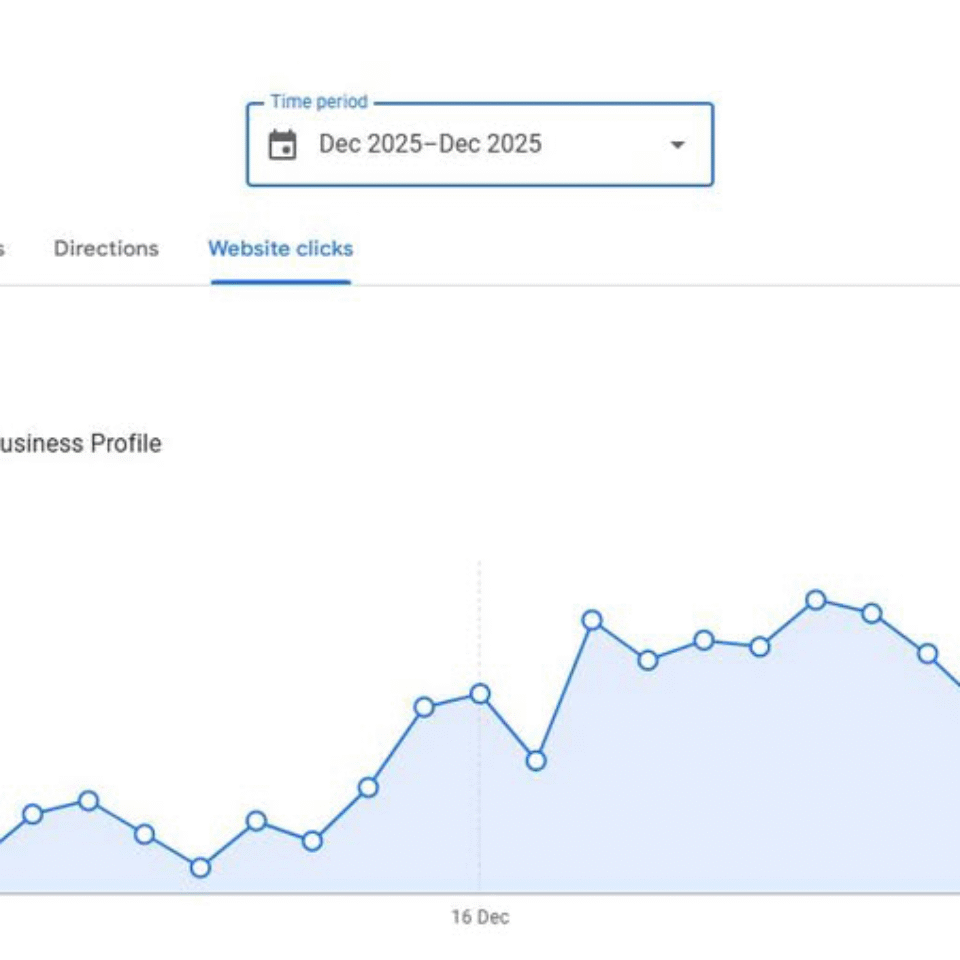Image resolution: width=960 pixels, height=960 pixels.
Task: Select the Website clicks tab
Action: [280, 249]
